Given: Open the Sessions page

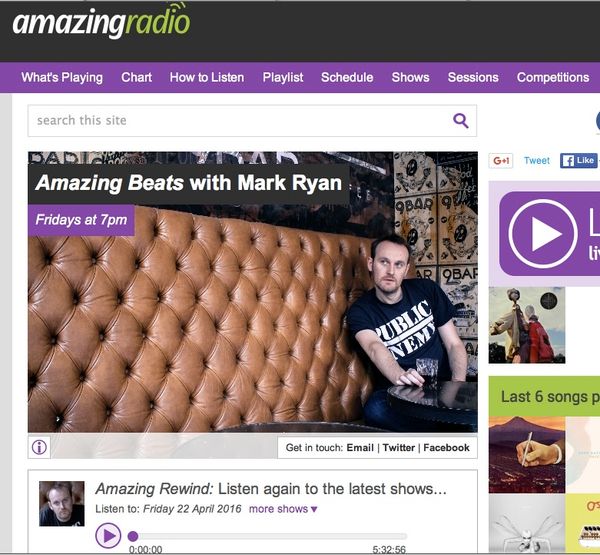Looking at the screenshot, I should [x=473, y=77].
